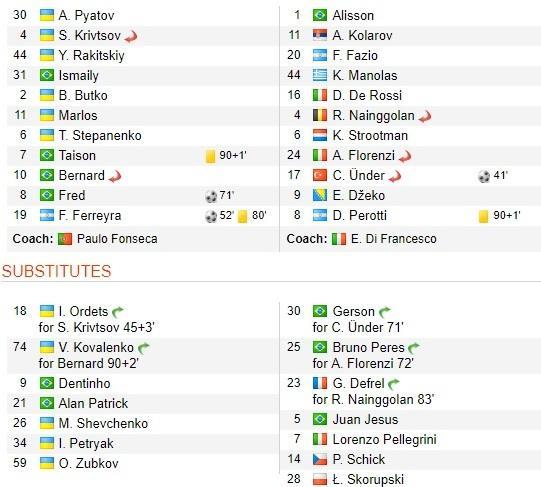The image size is (541, 487).
Task: Click the Belgium flag beside R. Nainggolan
Action: [320, 115]
